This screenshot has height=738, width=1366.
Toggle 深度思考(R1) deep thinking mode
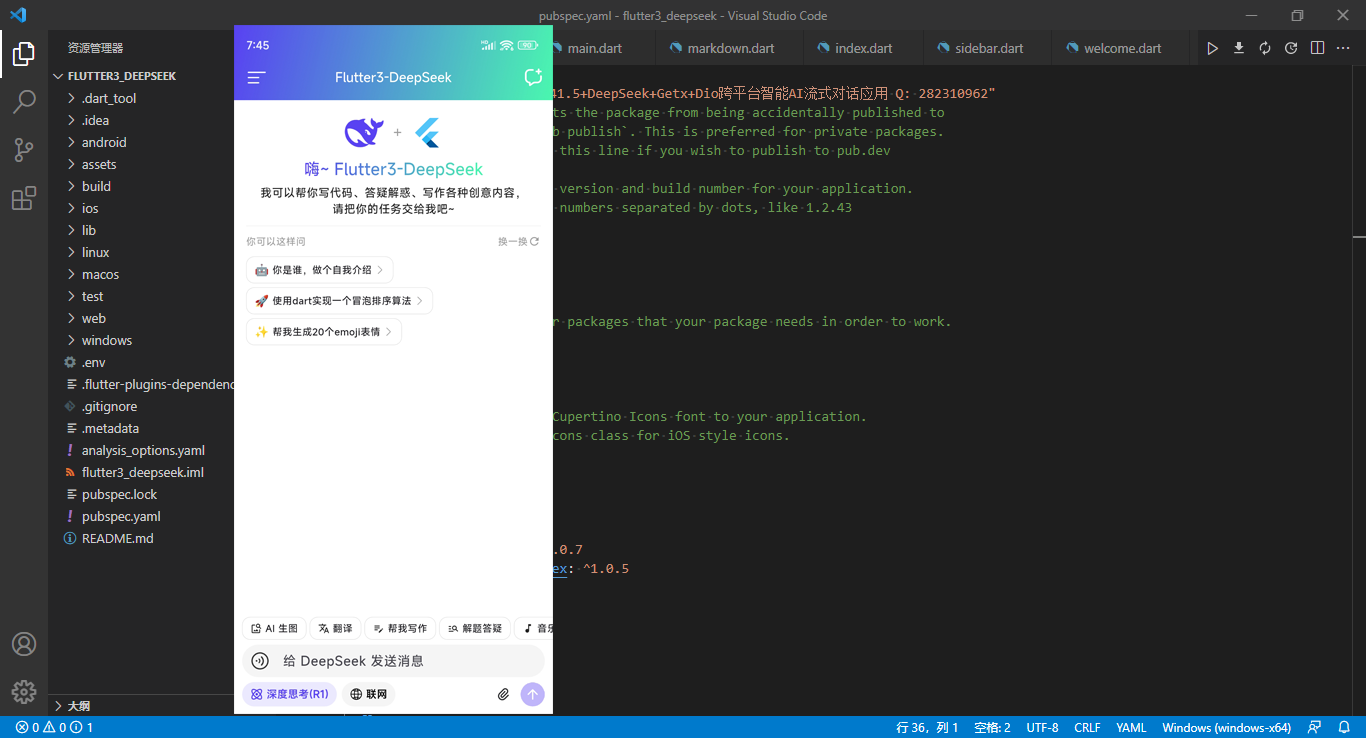point(289,694)
